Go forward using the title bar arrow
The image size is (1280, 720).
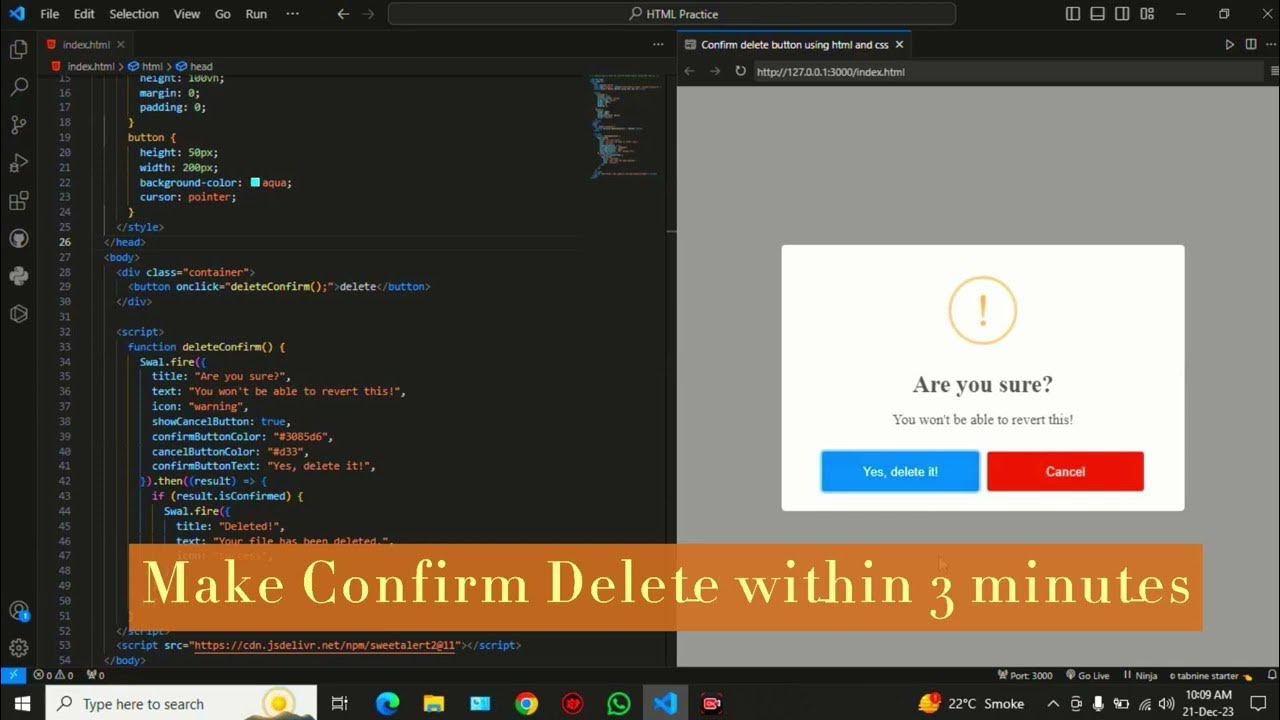pyautogui.click(x=368, y=14)
